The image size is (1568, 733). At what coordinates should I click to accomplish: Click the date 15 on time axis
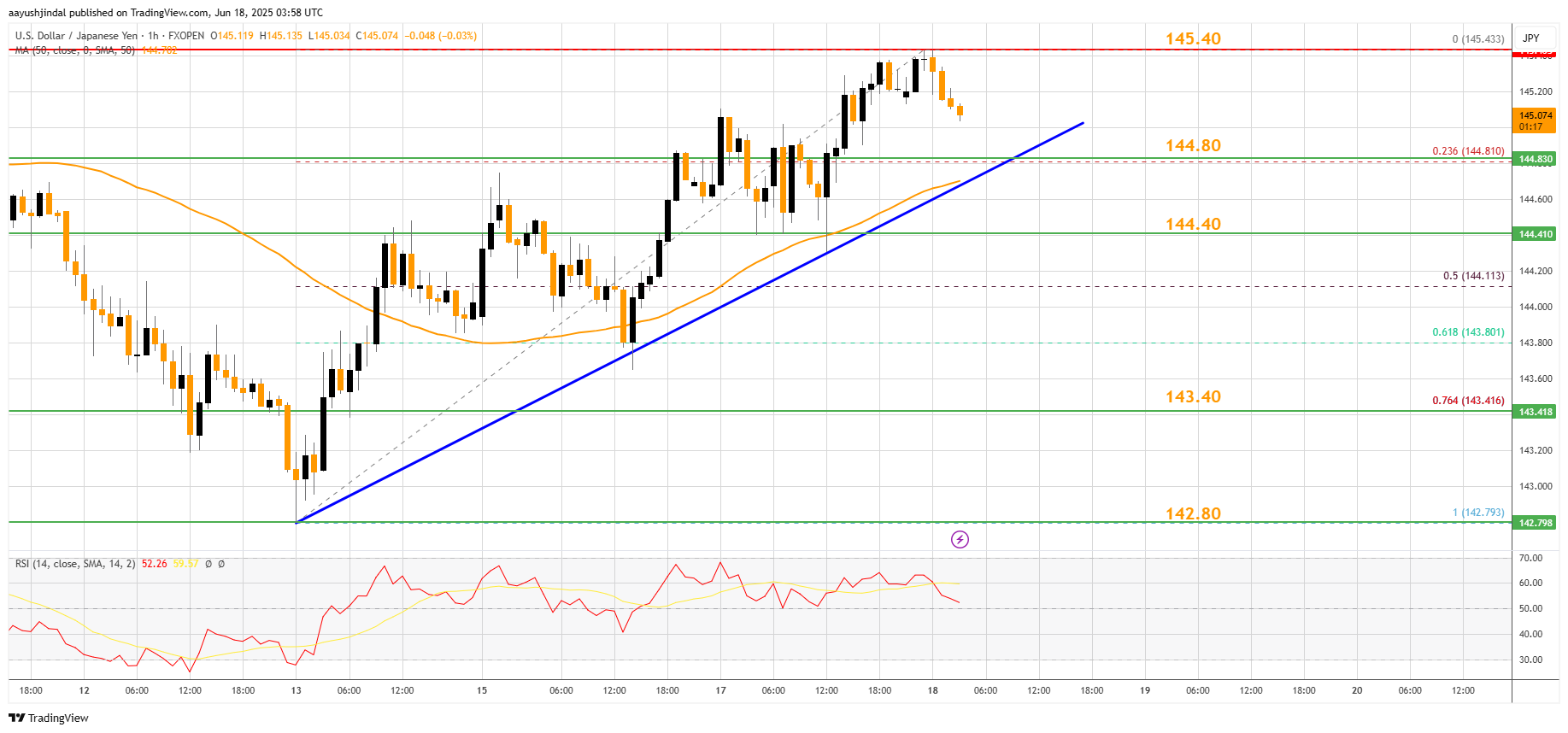click(x=482, y=690)
